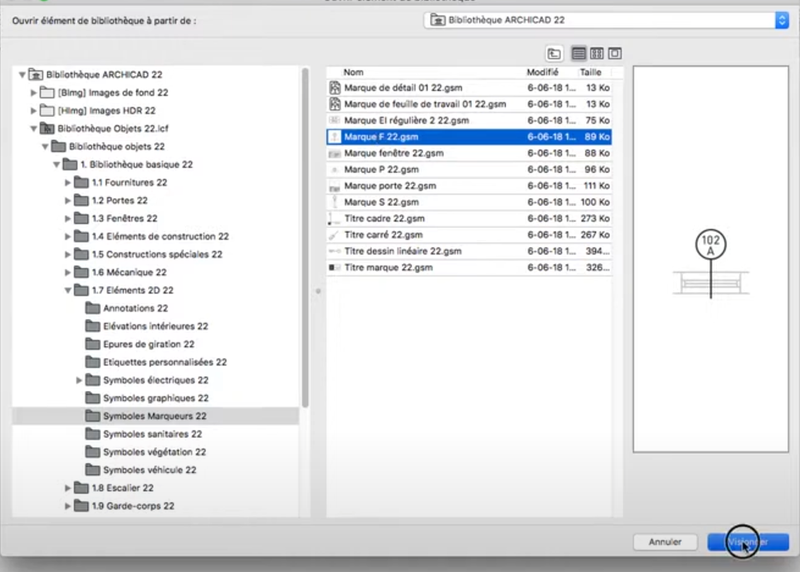800x572 pixels.
Task: Click the Annuler button
Action: click(665, 542)
